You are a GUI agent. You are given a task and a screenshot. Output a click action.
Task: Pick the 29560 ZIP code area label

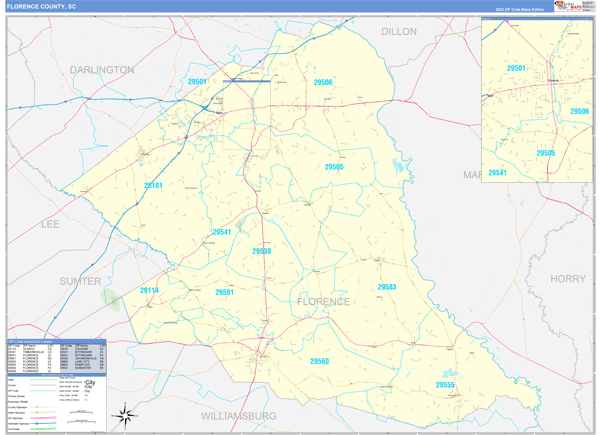pyautogui.click(x=319, y=361)
